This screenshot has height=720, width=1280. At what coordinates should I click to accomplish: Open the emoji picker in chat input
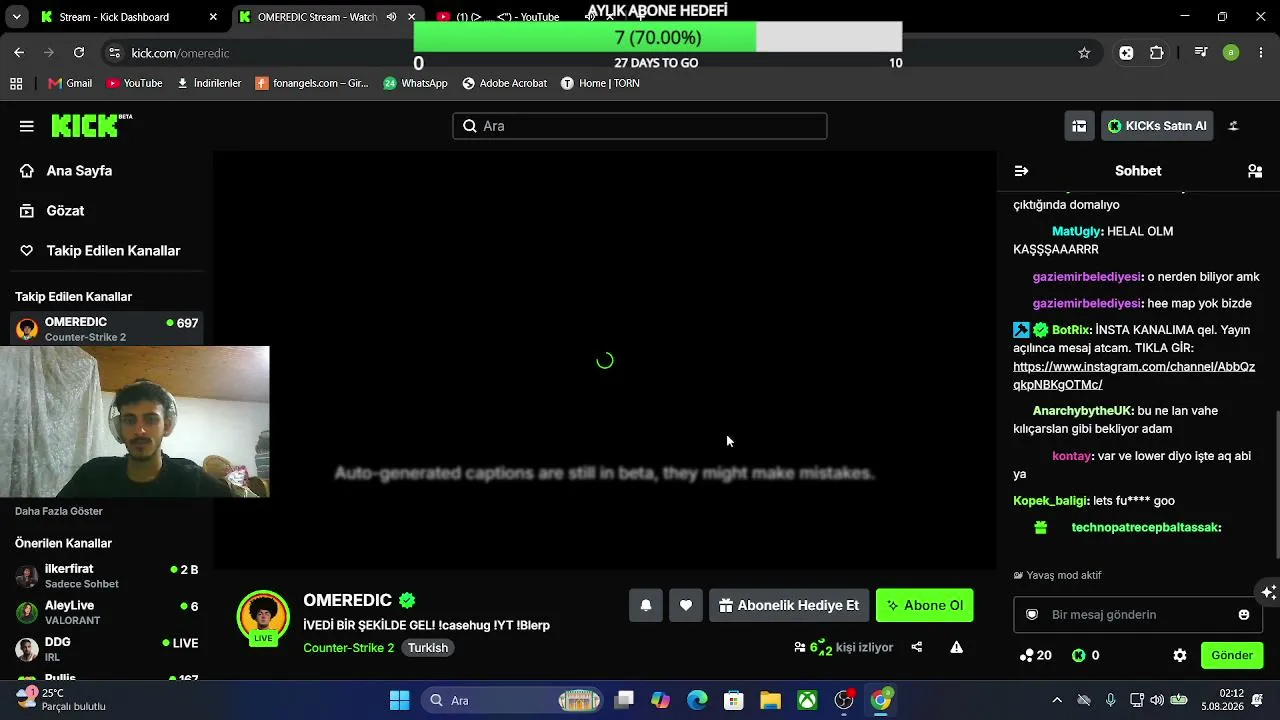click(x=1244, y=615)
